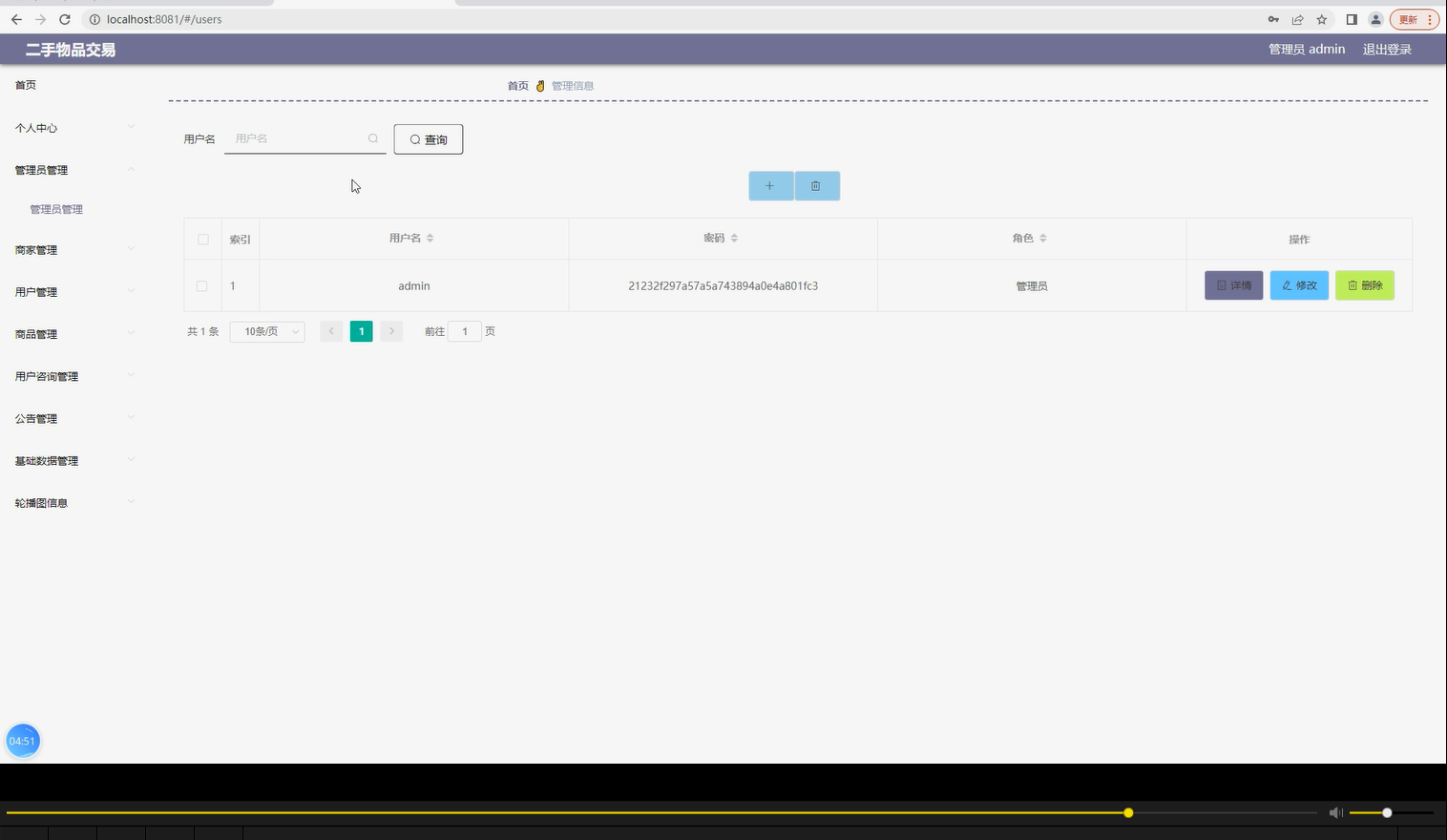Click the blue trash batch-delete button

tap(817, 186)
